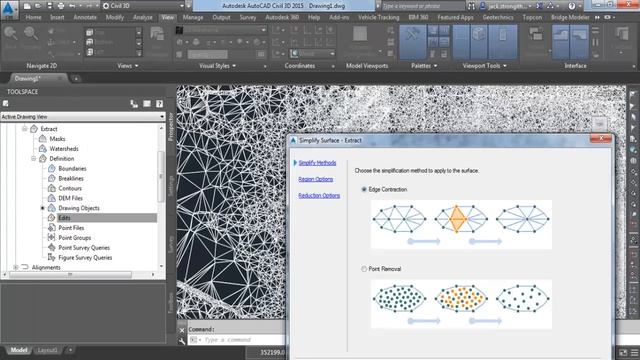Expand the Visual Styles panel dropdown
640x360 pixels.
pyautogui.click(x=234, y=66)
